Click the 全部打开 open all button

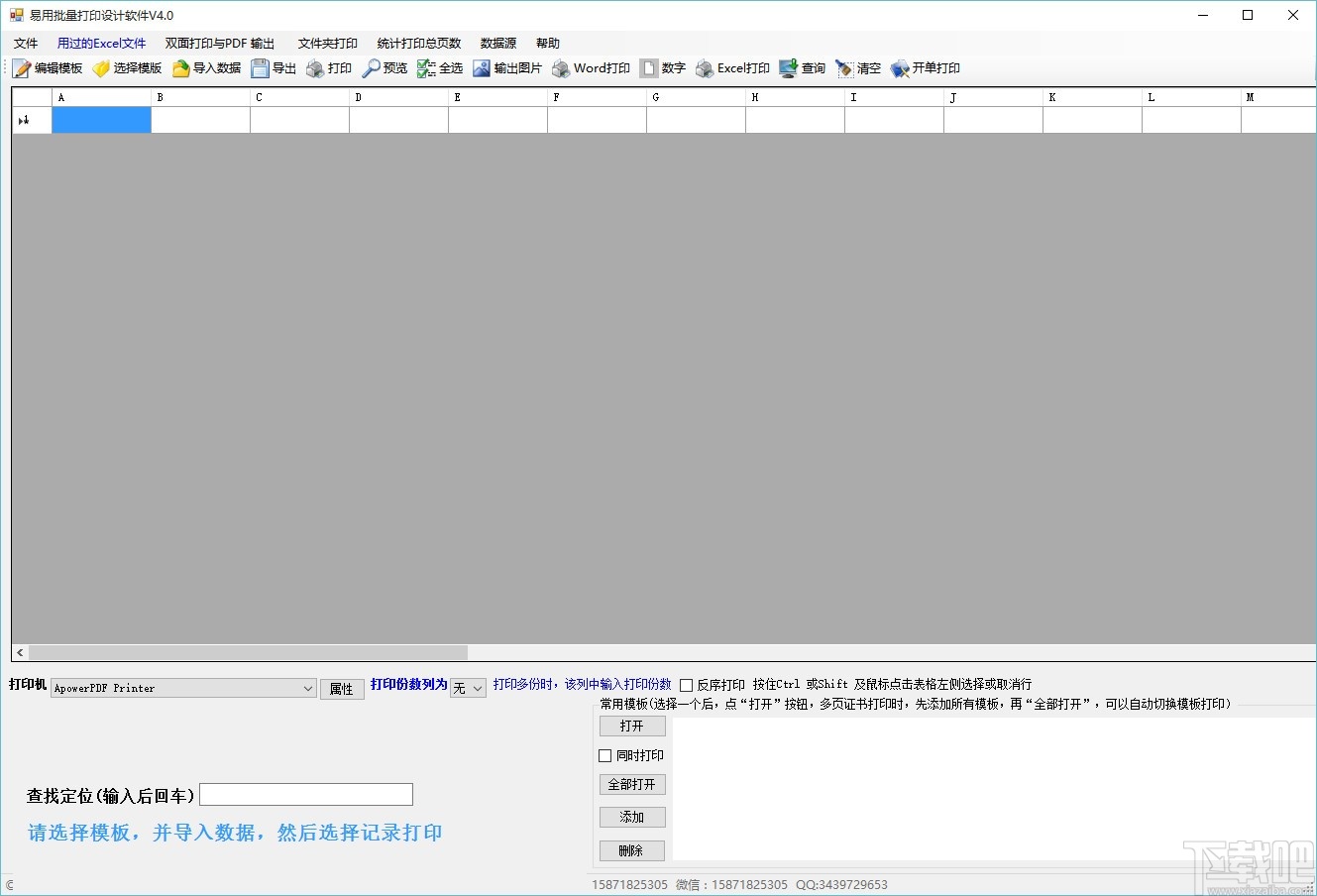pyautogui.click(x=631, y=784)
